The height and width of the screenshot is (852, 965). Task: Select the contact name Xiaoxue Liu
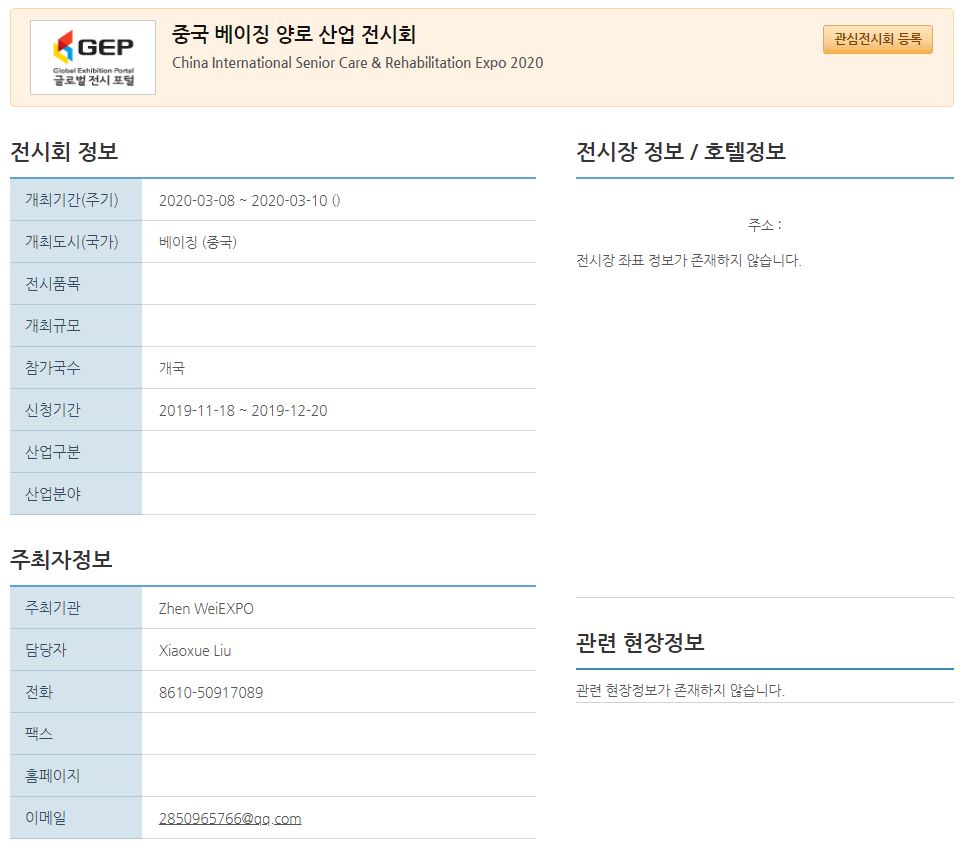click(x=195, y=651)
